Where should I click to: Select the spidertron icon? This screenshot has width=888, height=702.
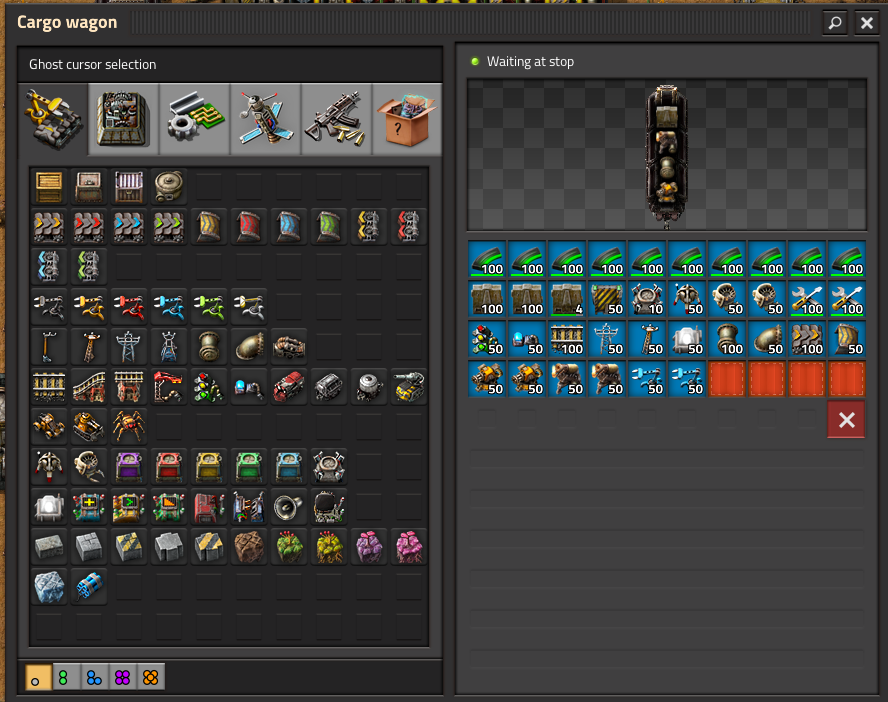point(129,426)
